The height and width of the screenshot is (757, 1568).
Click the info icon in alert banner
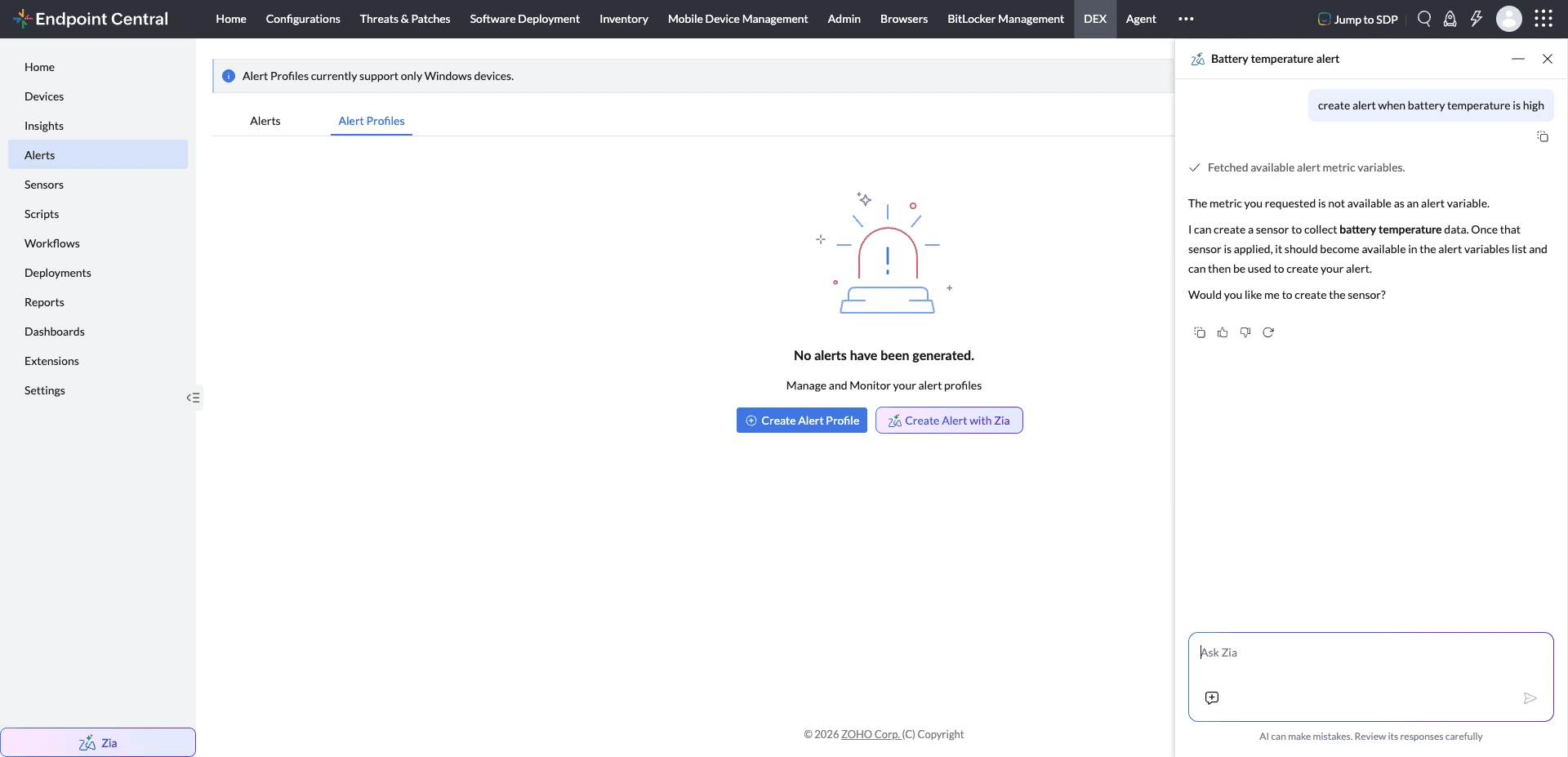(229, 76)
